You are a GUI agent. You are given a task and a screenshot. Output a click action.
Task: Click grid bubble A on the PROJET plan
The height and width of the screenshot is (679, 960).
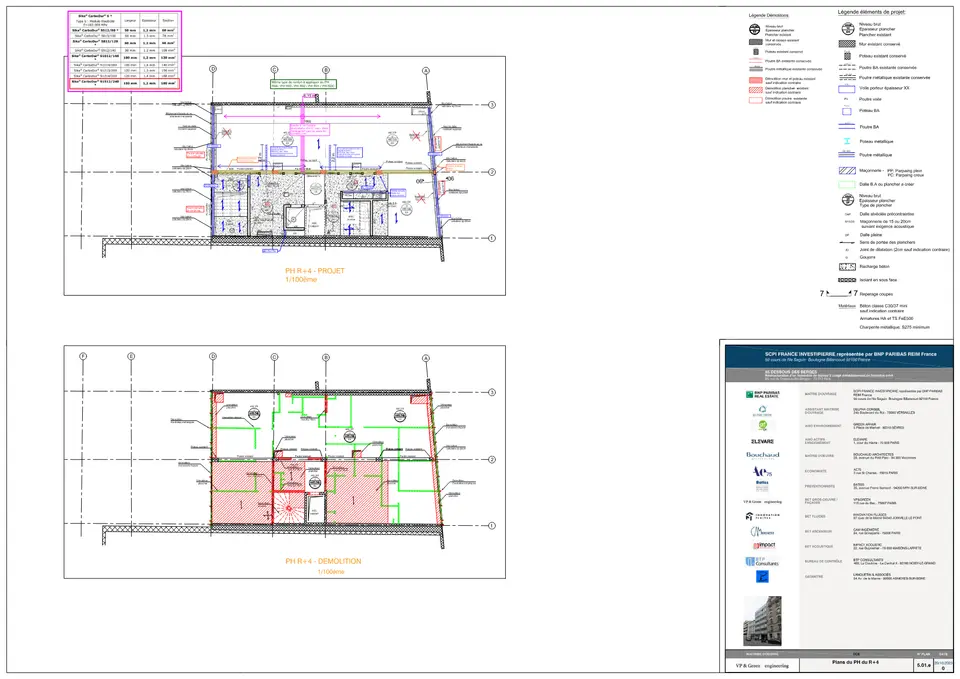tap(426, 71)
